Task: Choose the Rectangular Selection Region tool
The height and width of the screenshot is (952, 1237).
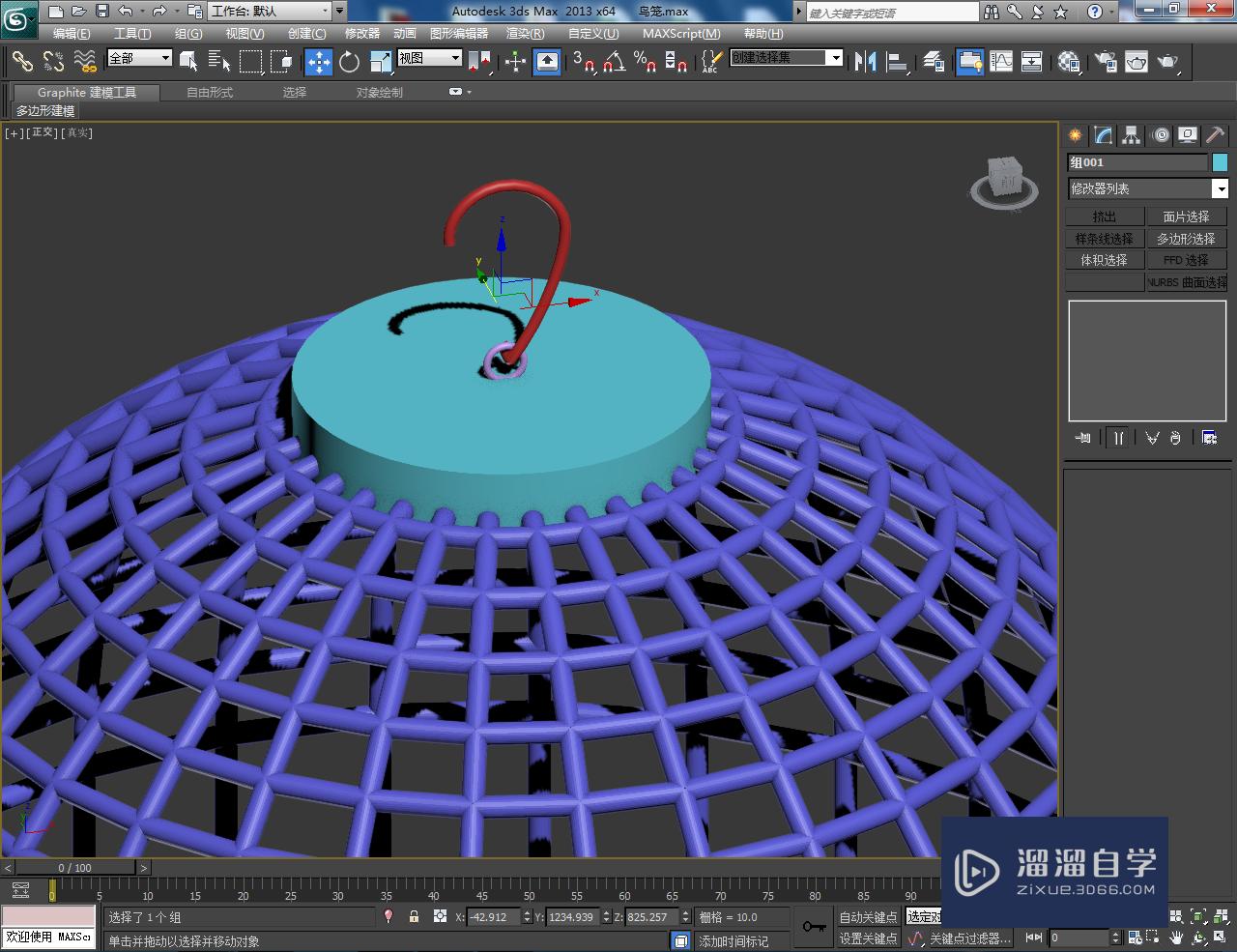Action: [x=251, y=62]
